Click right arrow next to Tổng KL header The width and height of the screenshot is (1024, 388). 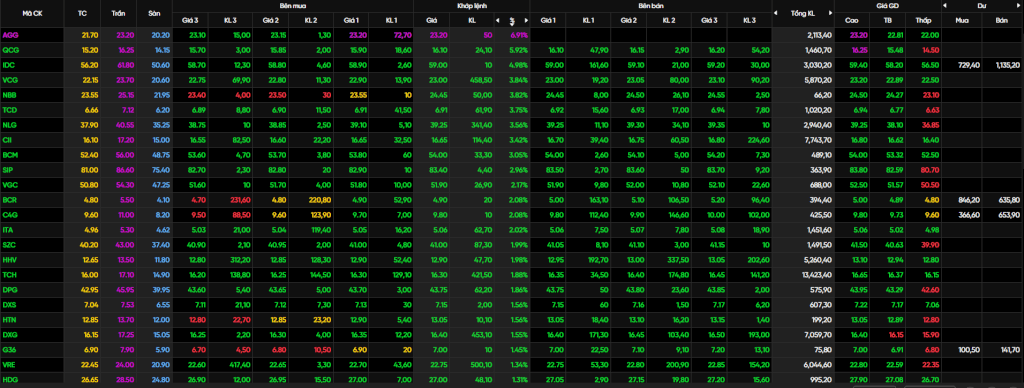tap(830, 13)
